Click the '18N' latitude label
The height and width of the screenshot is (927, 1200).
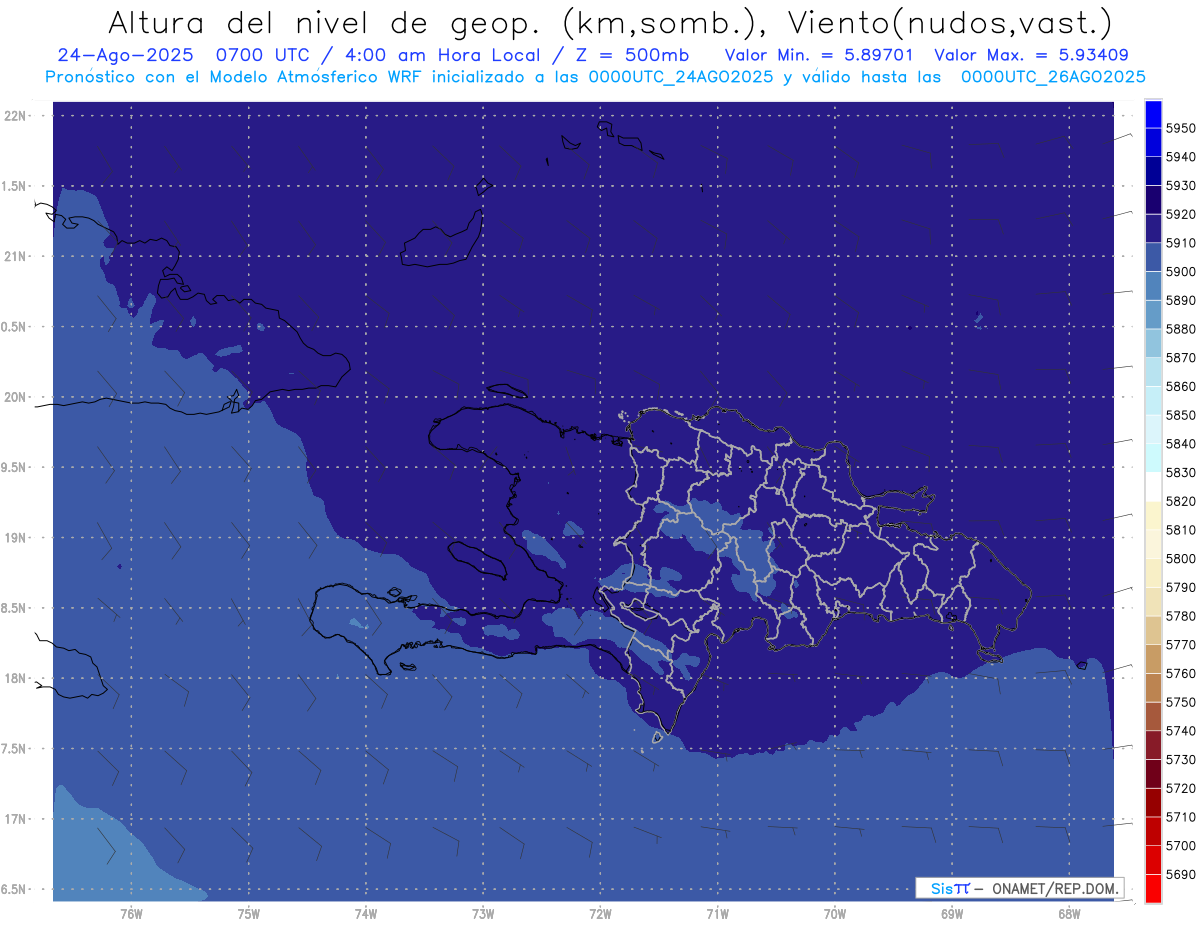coord(17,679)
